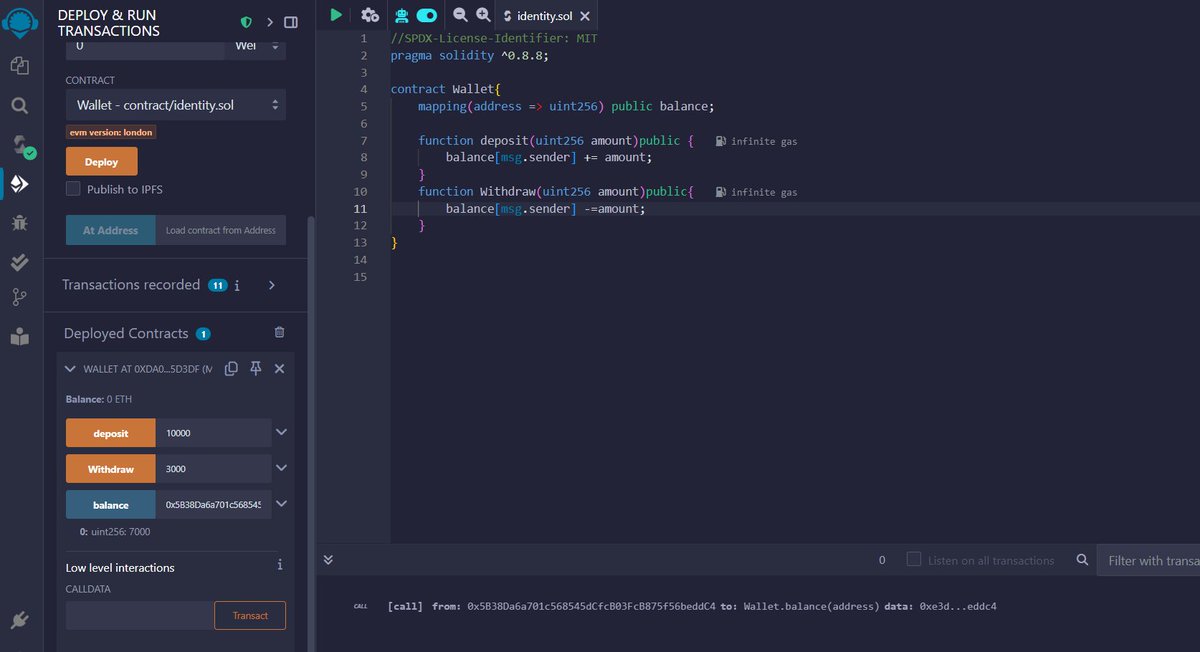Image resolution: width=1200 pixels, height=652 pixels.
Task: Expand the balance function parameters chevron
Action: pyautogui.click(x=282, y=504)
